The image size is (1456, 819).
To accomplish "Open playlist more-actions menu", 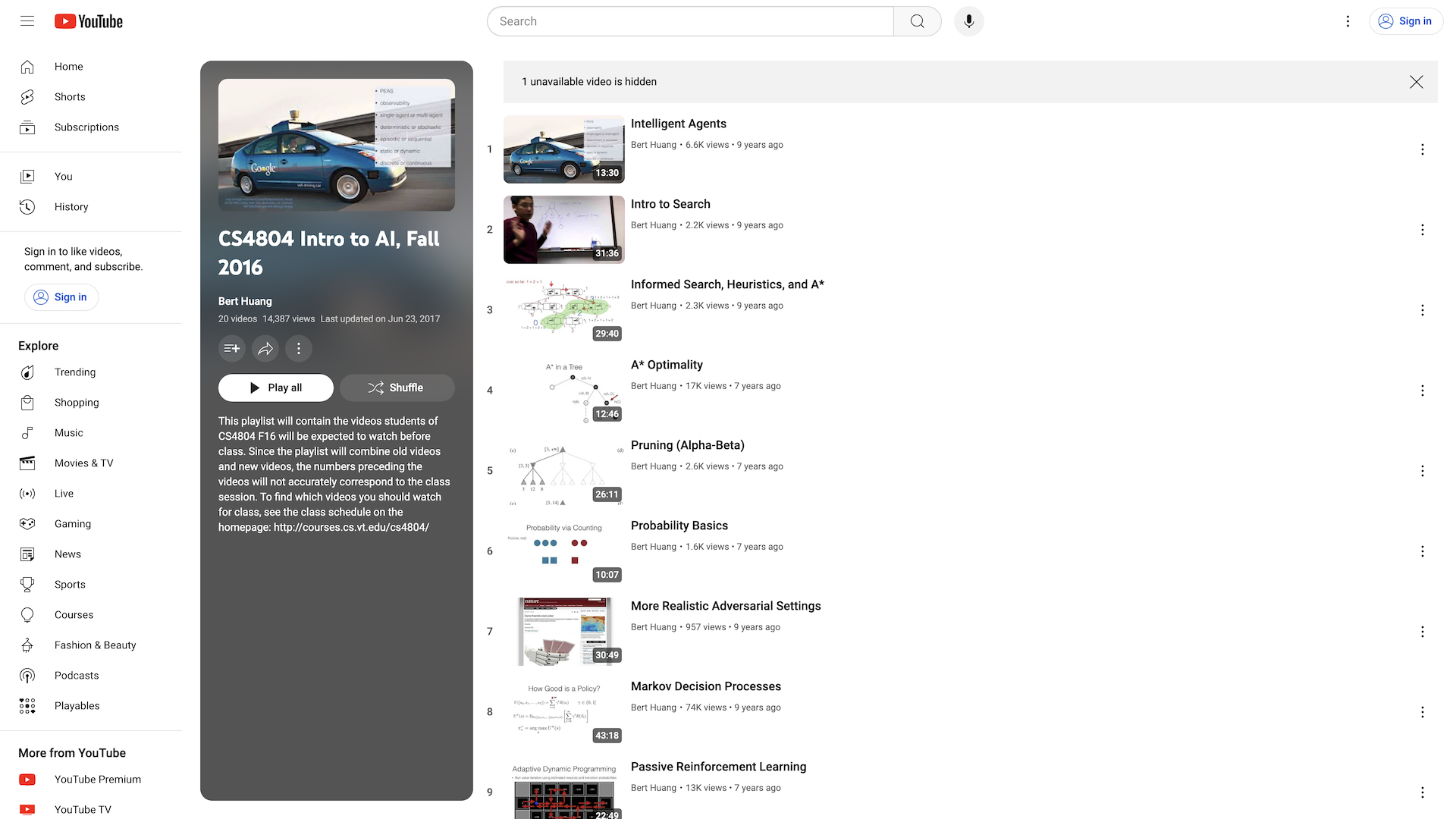I will [299, 349].
